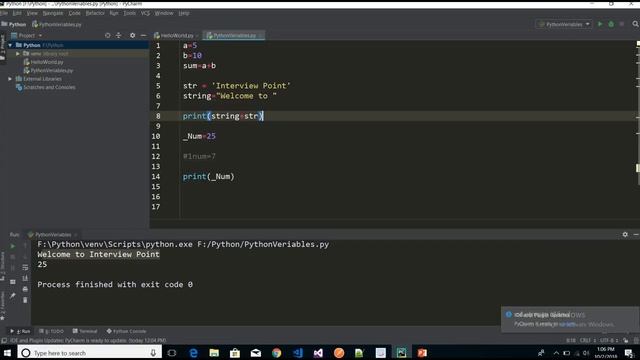
Task: Click the locate-in-project target icon
Action: pyautogui.click(x=108, y=36)
